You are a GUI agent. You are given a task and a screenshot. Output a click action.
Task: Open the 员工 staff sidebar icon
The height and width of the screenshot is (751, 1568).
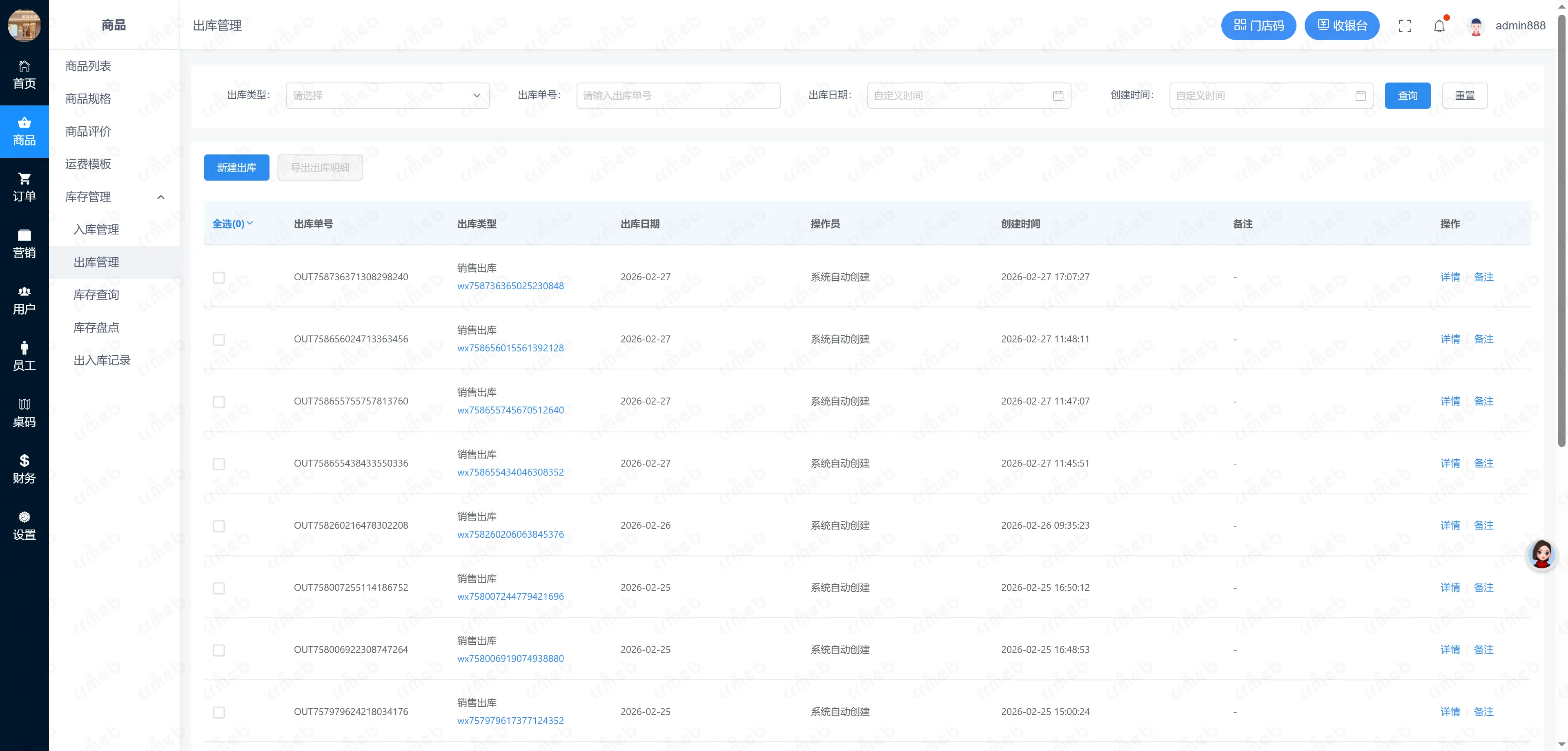pyautogui.click(x=24, y=357)
